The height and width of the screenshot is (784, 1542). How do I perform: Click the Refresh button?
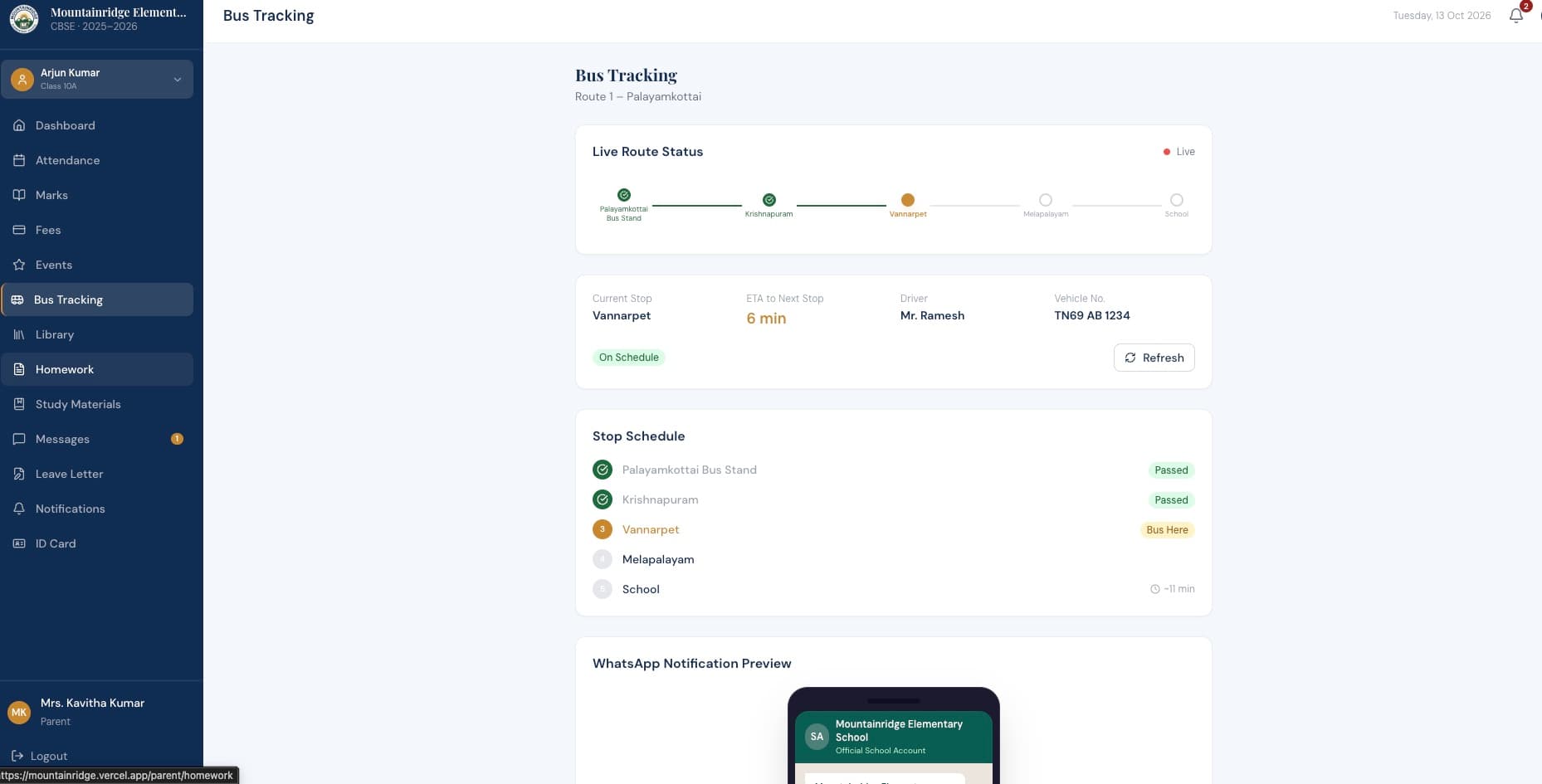pyautogui.click(x=1154, y=358)
